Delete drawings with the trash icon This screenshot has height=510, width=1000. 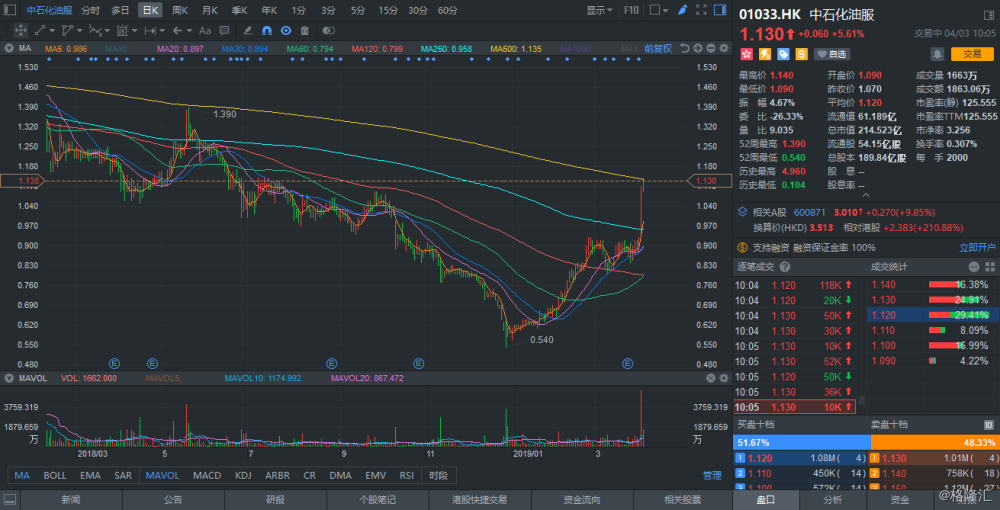pyautogui.click(x=305, y=30)
